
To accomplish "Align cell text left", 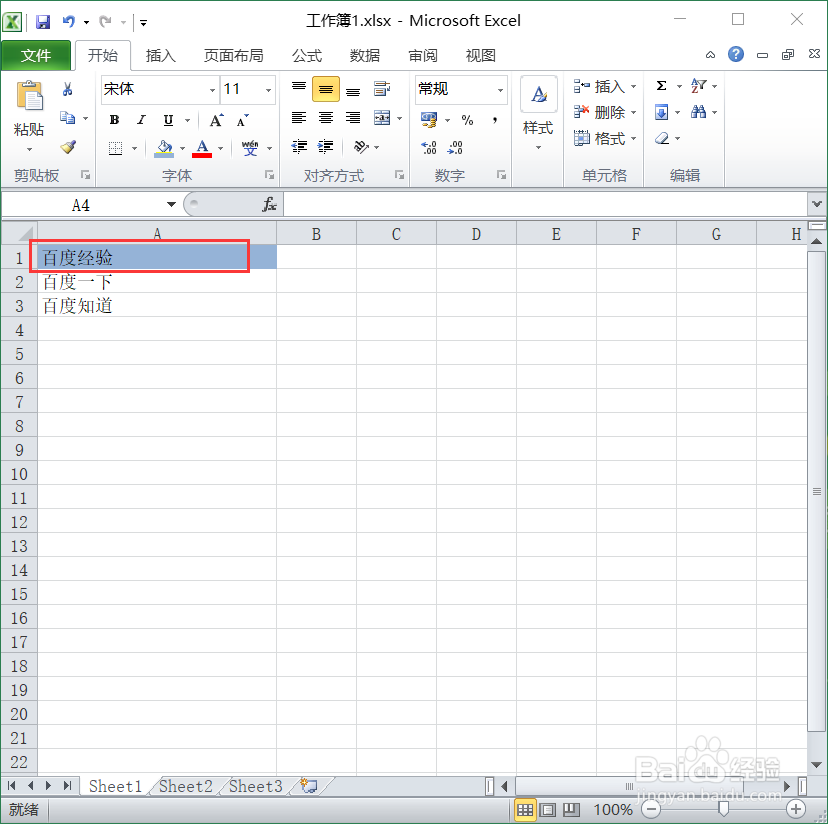I will click(299, 118).
